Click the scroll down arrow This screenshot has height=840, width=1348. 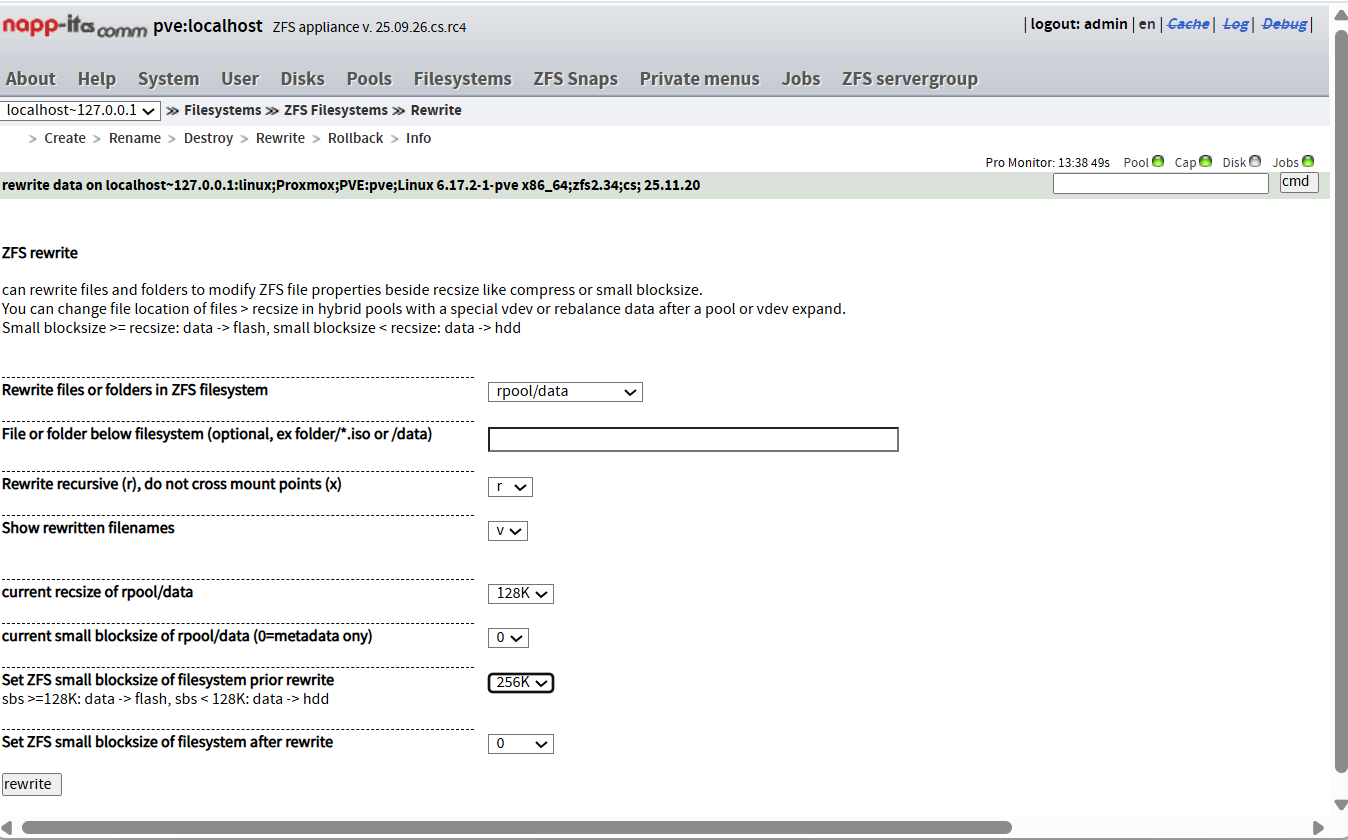coord(1340,804)
